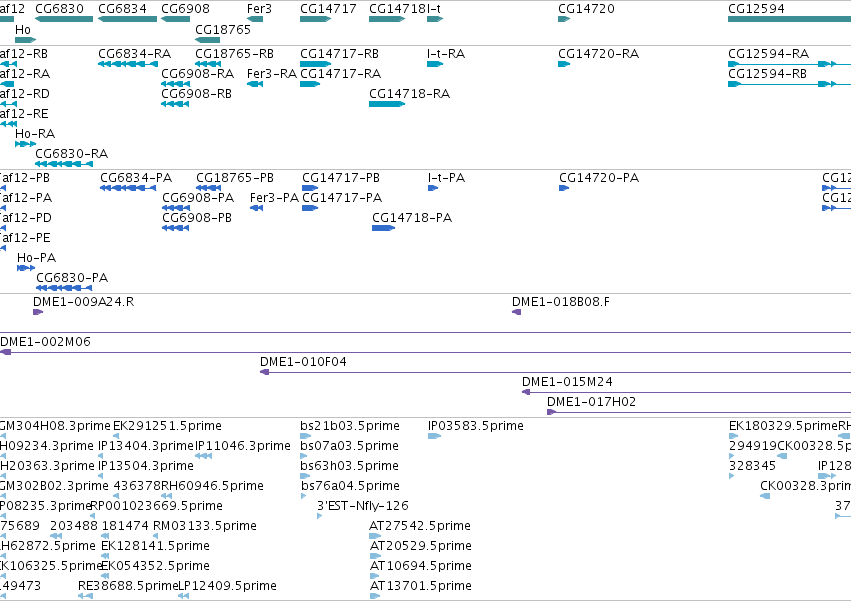Click EST AT10694.5prime
Image resolution: width=851 pixels, height=601 pixels.
click(373, 576)
